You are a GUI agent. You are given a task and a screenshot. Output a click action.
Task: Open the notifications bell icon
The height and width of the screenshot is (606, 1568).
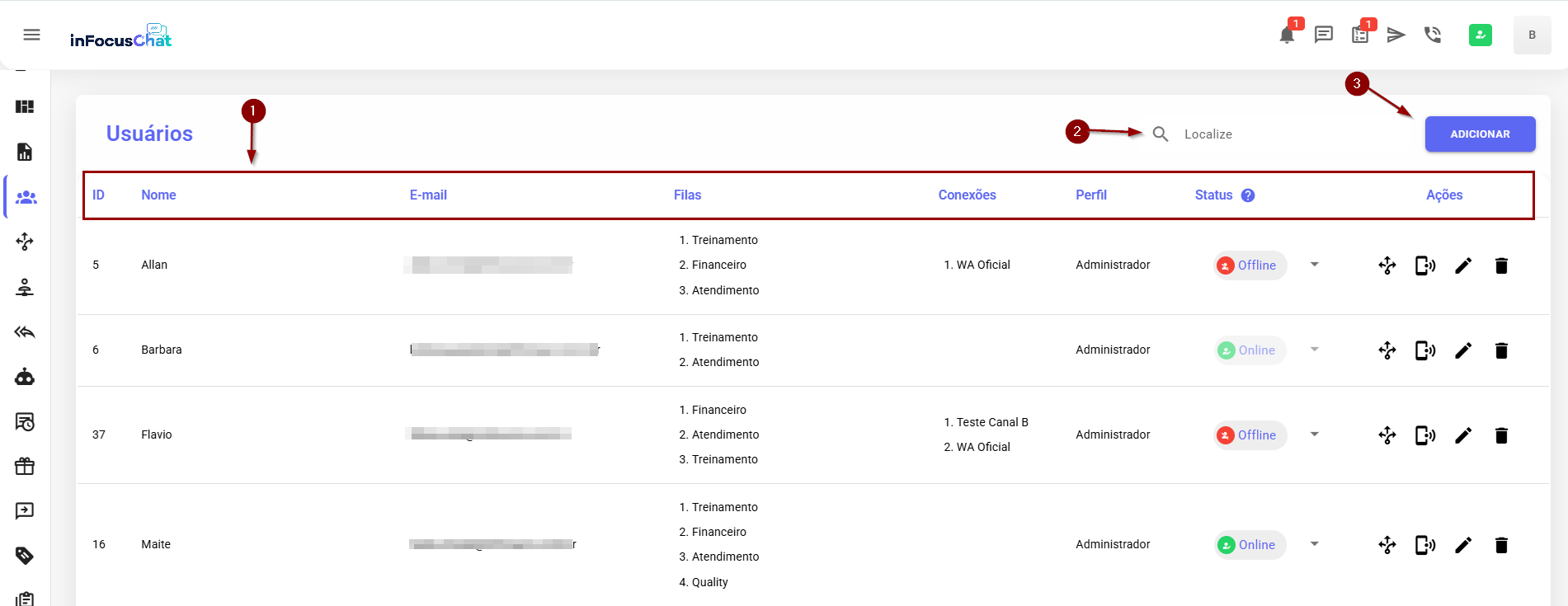pyautogui.click(x=1286, y=35)
